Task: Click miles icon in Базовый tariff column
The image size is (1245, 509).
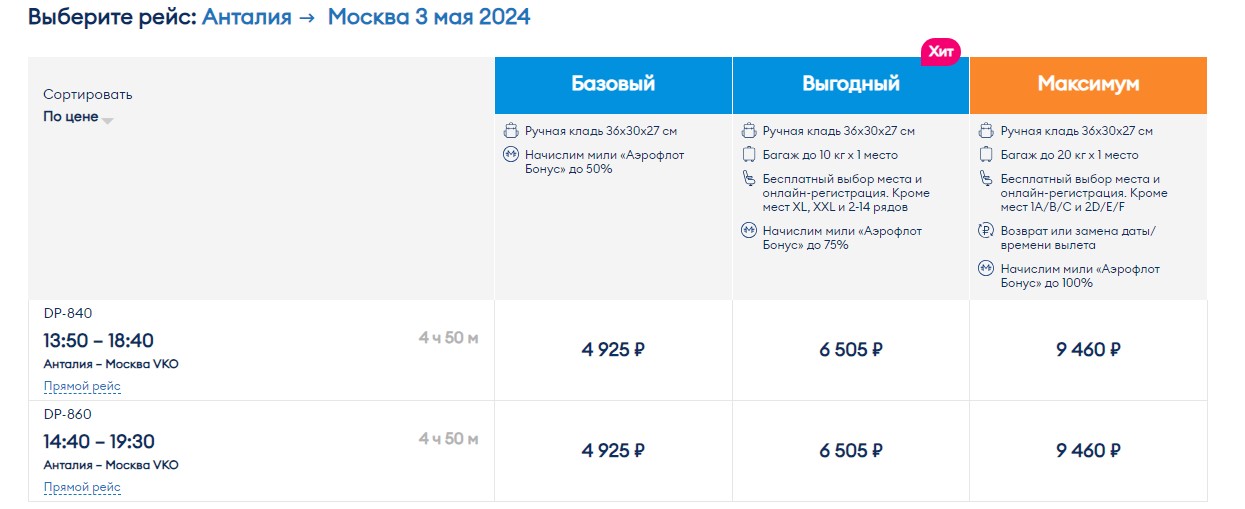Action: point(510,155)
